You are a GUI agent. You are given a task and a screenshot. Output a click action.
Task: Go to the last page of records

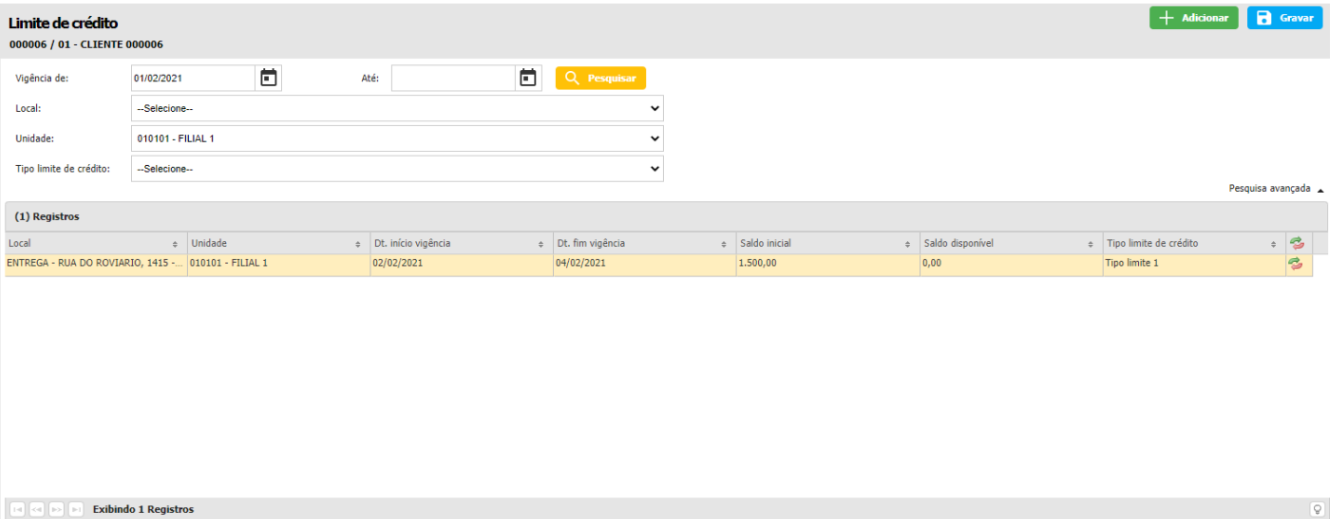(76, 510)
